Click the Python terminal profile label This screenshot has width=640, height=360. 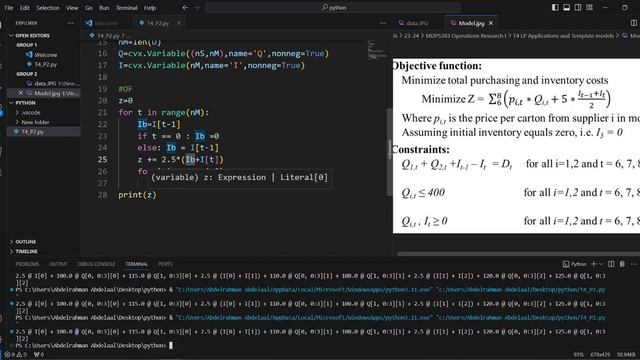(575, 264)
